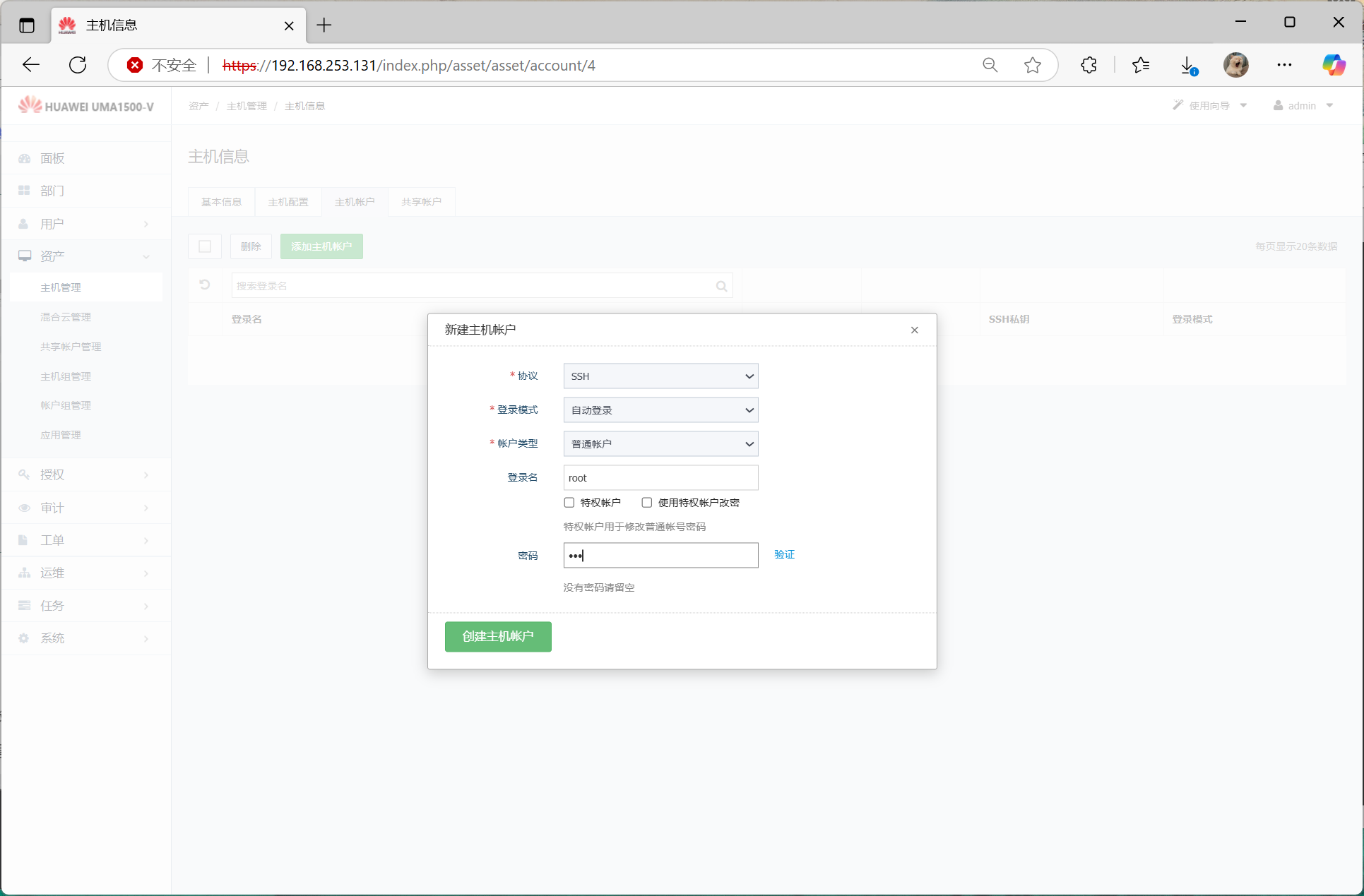Open the browser downloads icon
This screenshot has height=896, width=1364.
click(x=1188, y=65)
